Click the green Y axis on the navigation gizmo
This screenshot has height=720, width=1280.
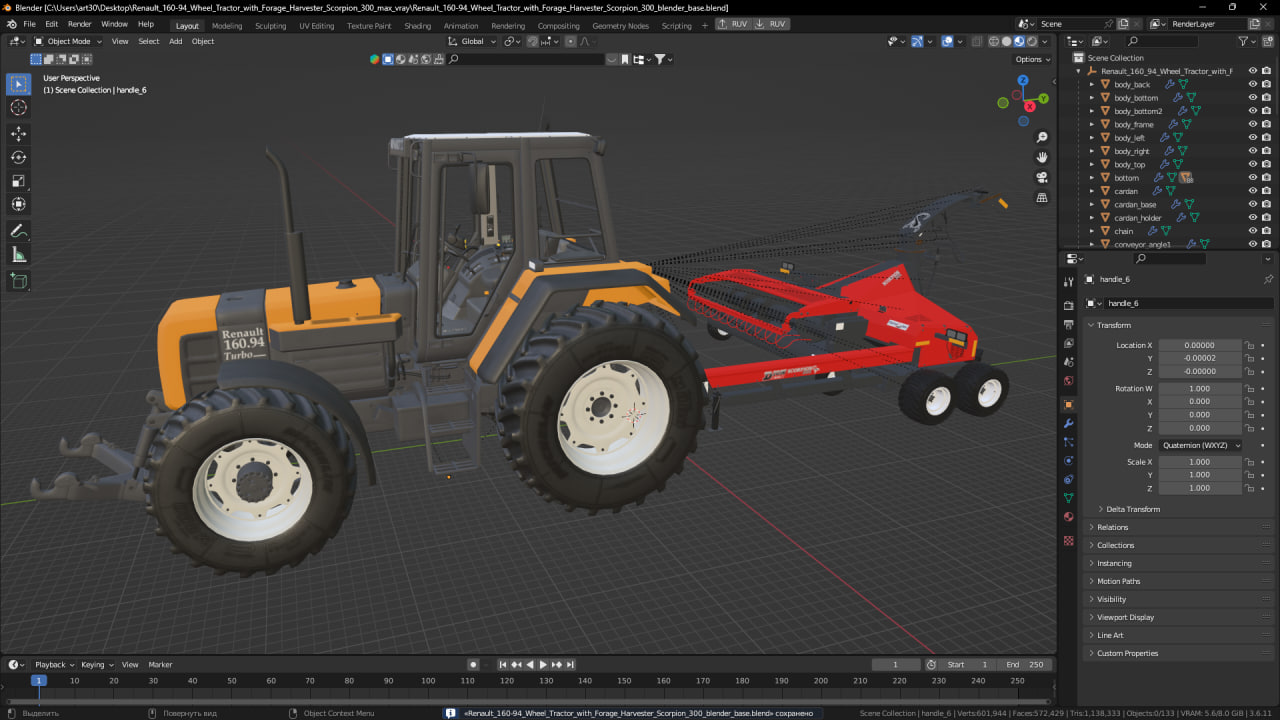click(1042, 98)
